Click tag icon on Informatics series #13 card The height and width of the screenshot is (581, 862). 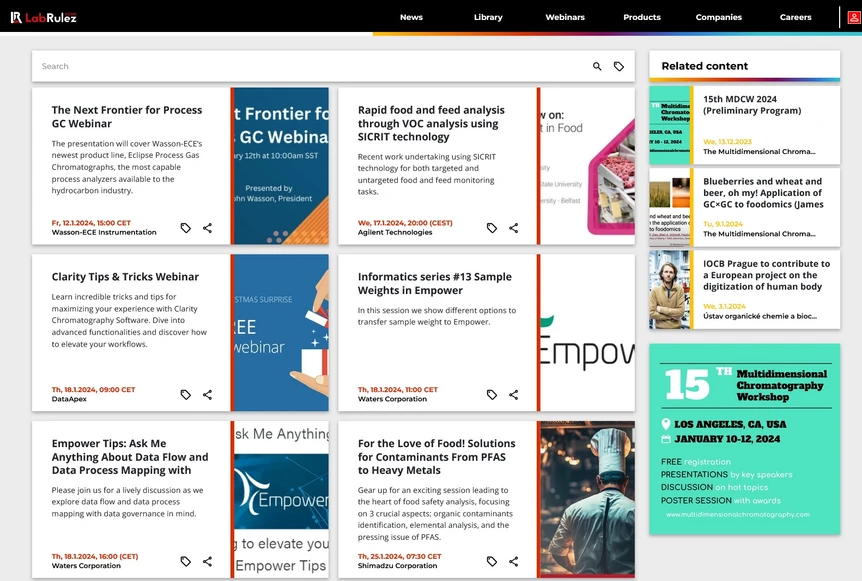[492, 395]
